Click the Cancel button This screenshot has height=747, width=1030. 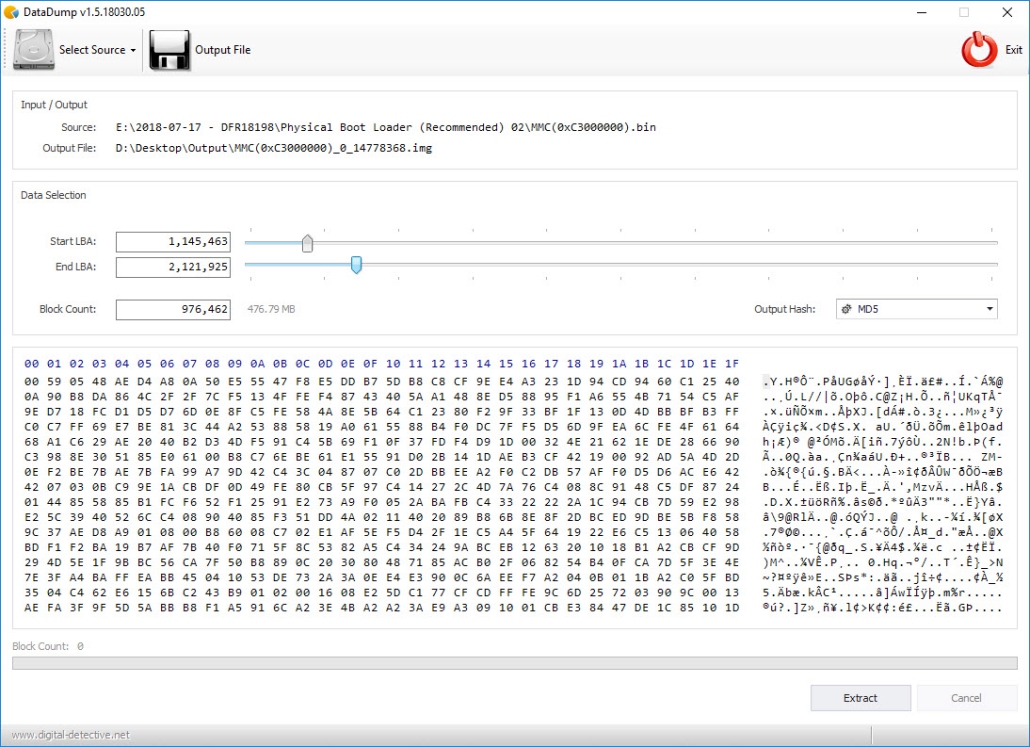coord(966,698)
